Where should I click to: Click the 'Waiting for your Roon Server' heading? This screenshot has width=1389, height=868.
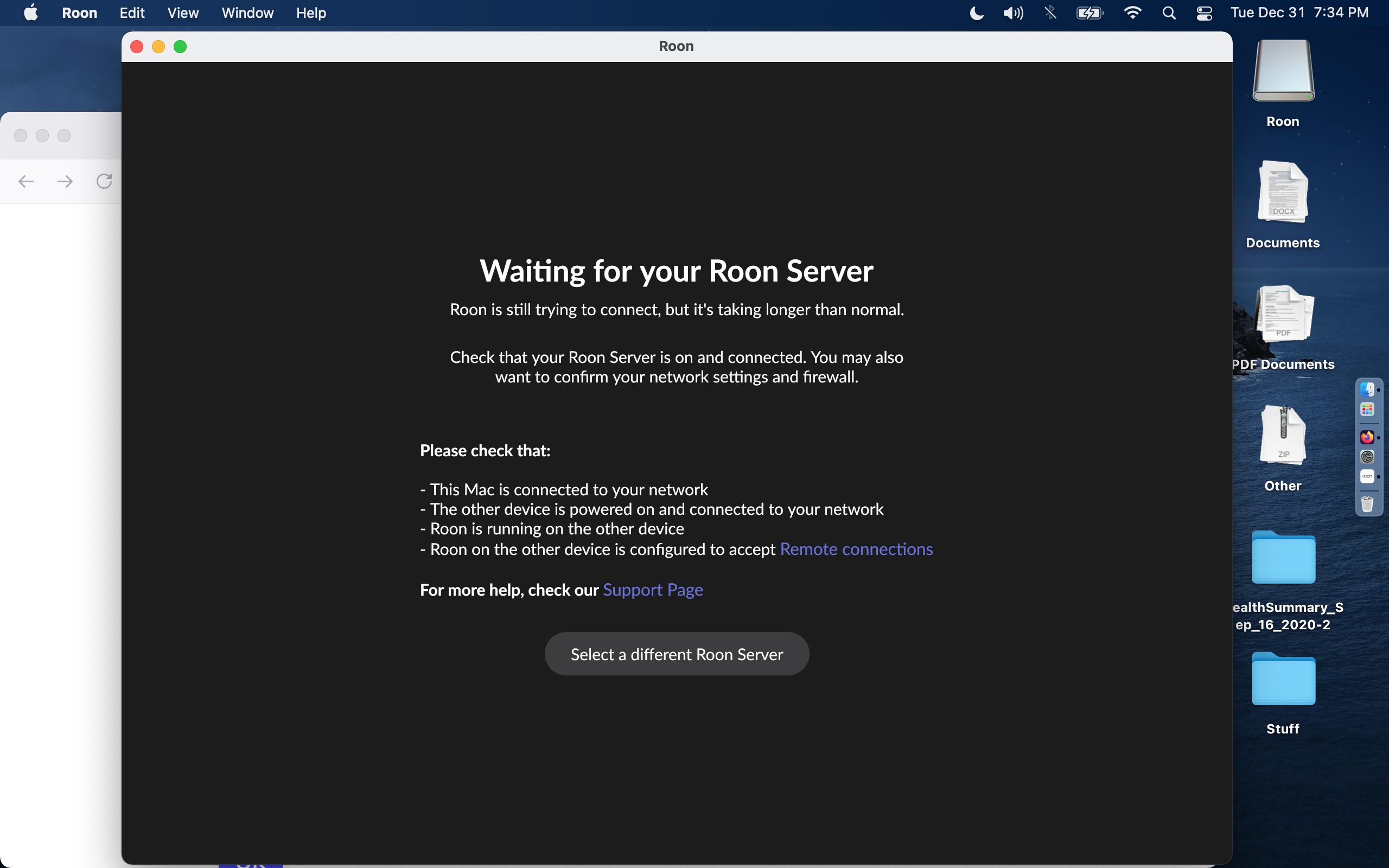point(677,271)
